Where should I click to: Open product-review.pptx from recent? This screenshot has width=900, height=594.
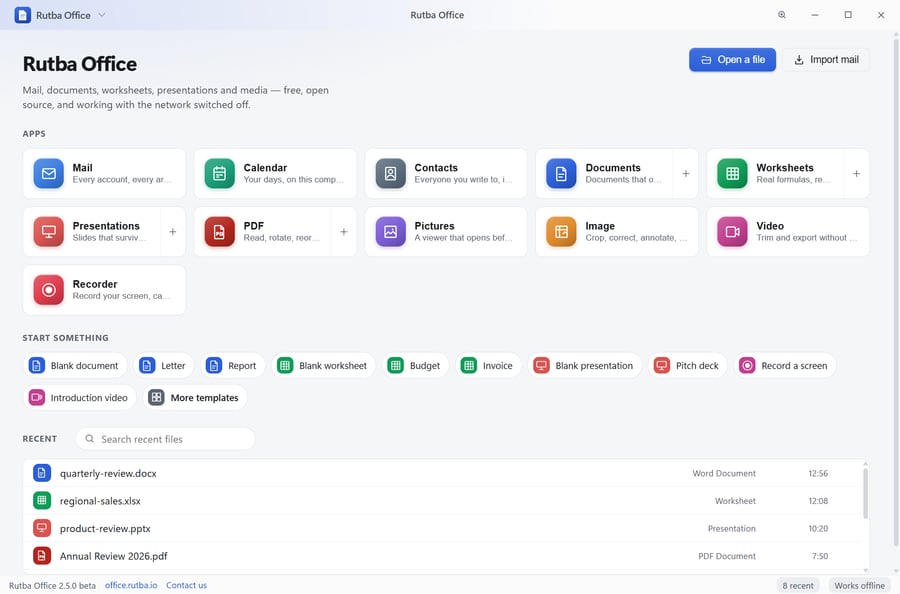click(442, 529)
